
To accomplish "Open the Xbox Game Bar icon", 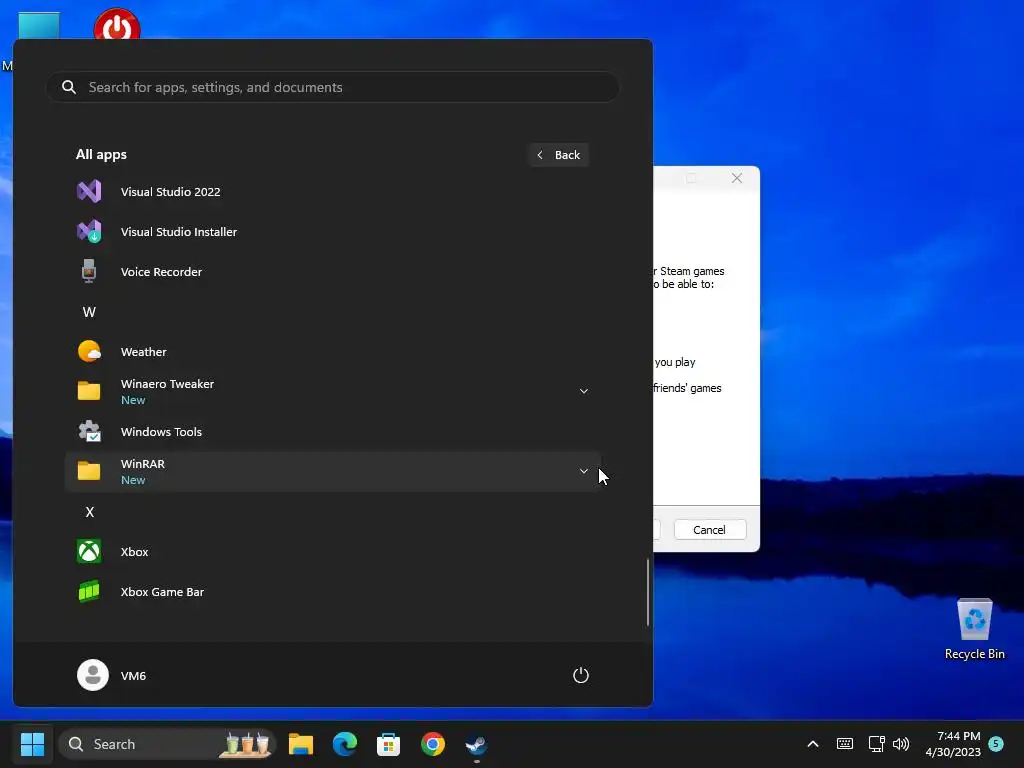I will tap(89, 591).
